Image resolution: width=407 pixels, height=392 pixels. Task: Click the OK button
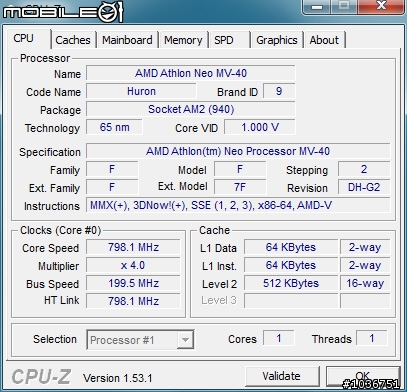363,376
